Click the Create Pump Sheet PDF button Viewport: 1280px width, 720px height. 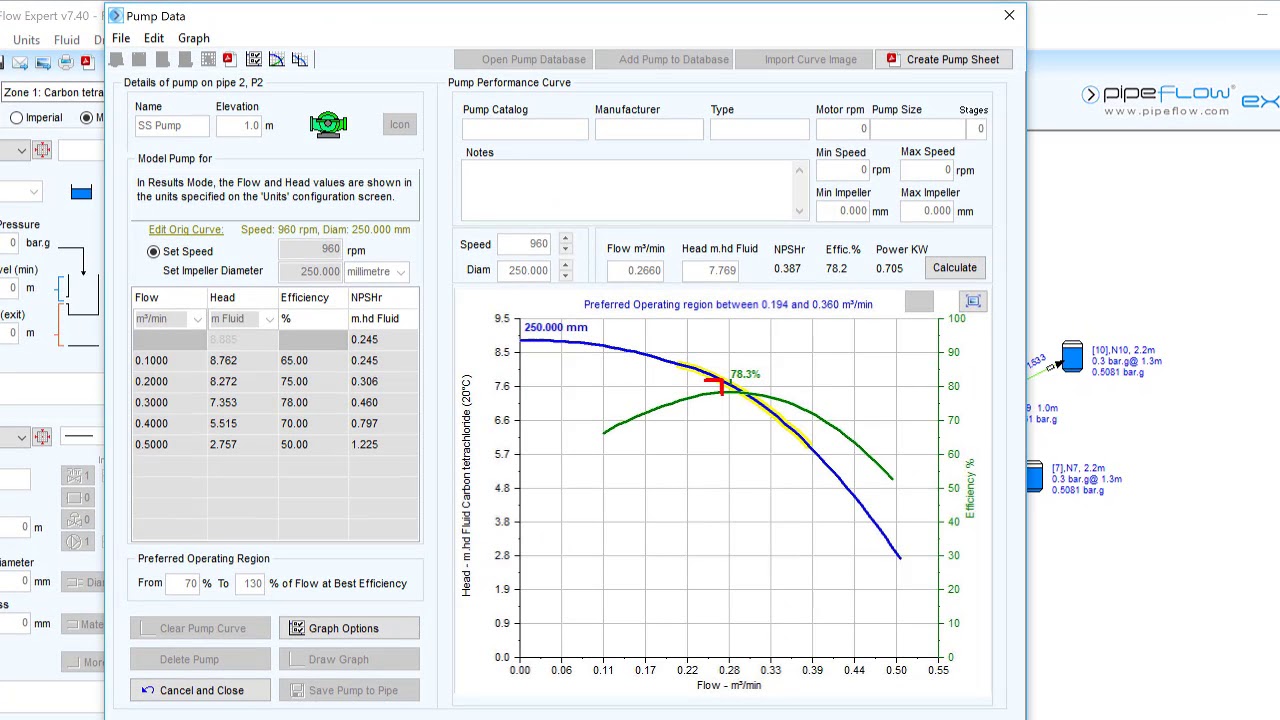point(942,59)
